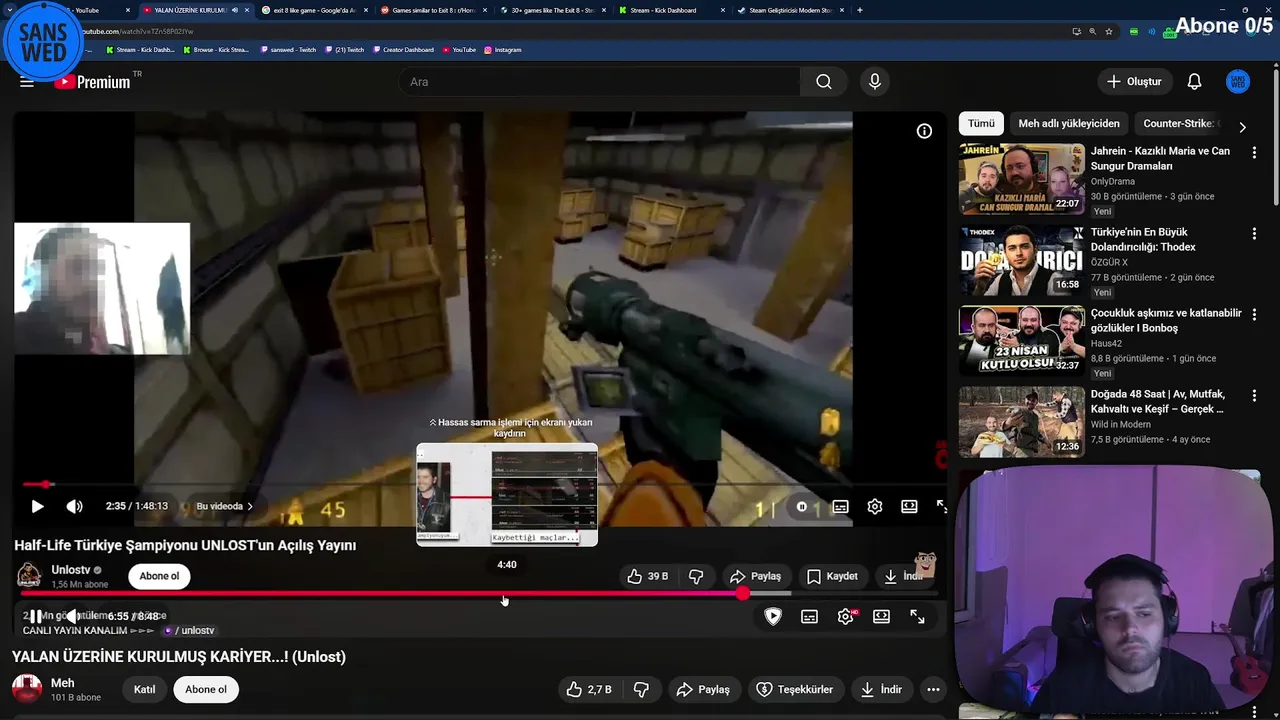1280x720 pixels.
Task: Mute the main player volume
Action: tap(72, 617)
